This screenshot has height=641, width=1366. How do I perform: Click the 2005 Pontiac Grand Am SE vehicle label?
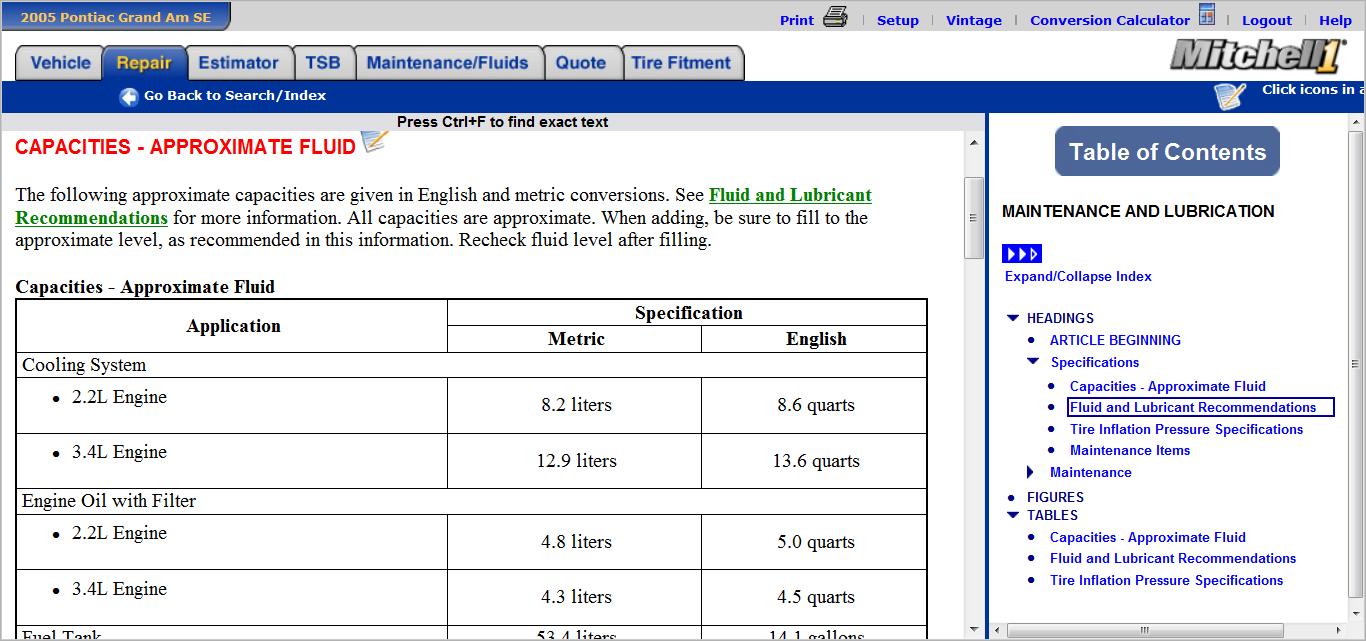[x=115, y=16]
